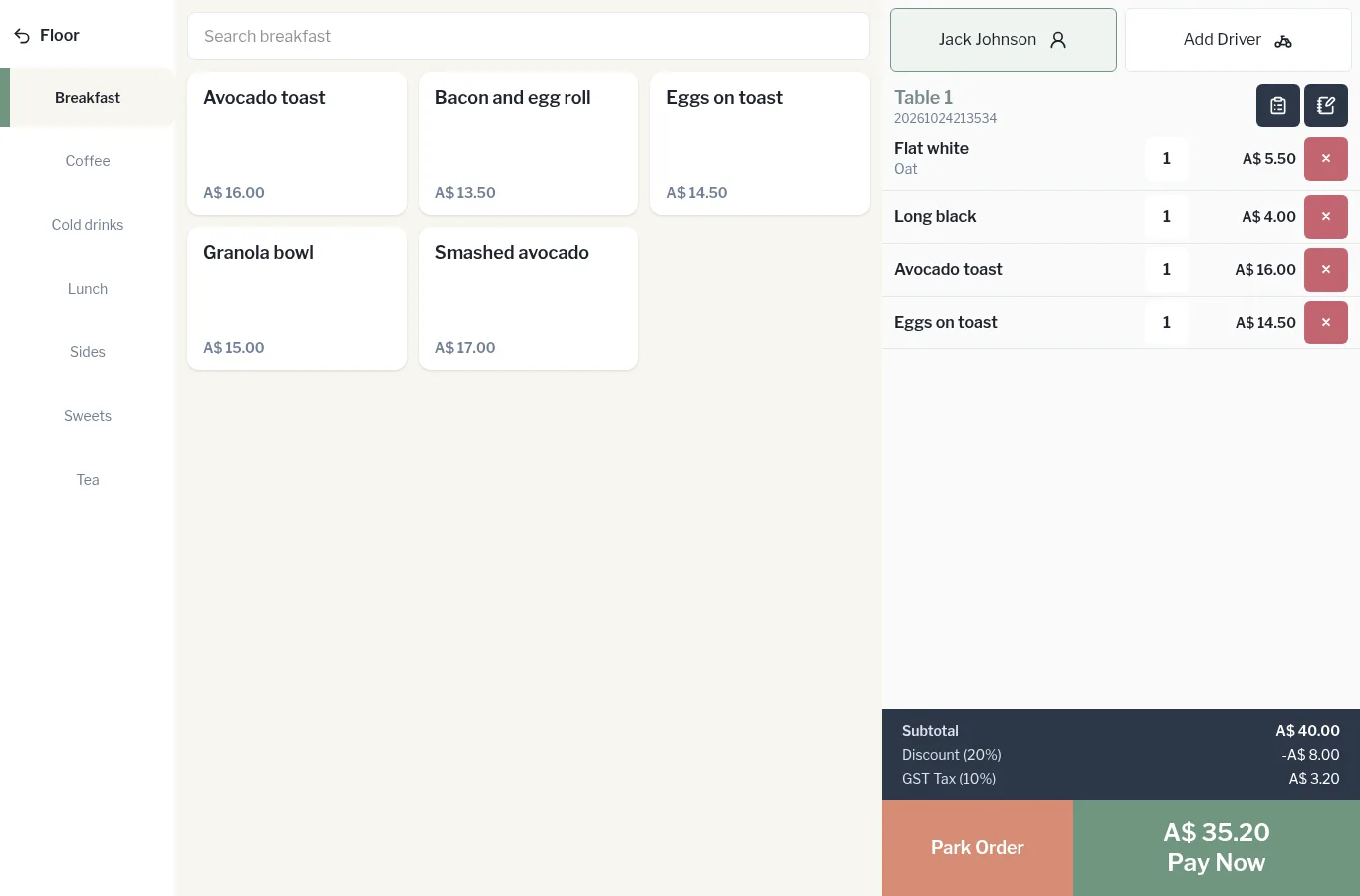The width and height of the screenshot is (1360, 896).
Task: Add Granola bowl to the order
Action: click(297, 299)
